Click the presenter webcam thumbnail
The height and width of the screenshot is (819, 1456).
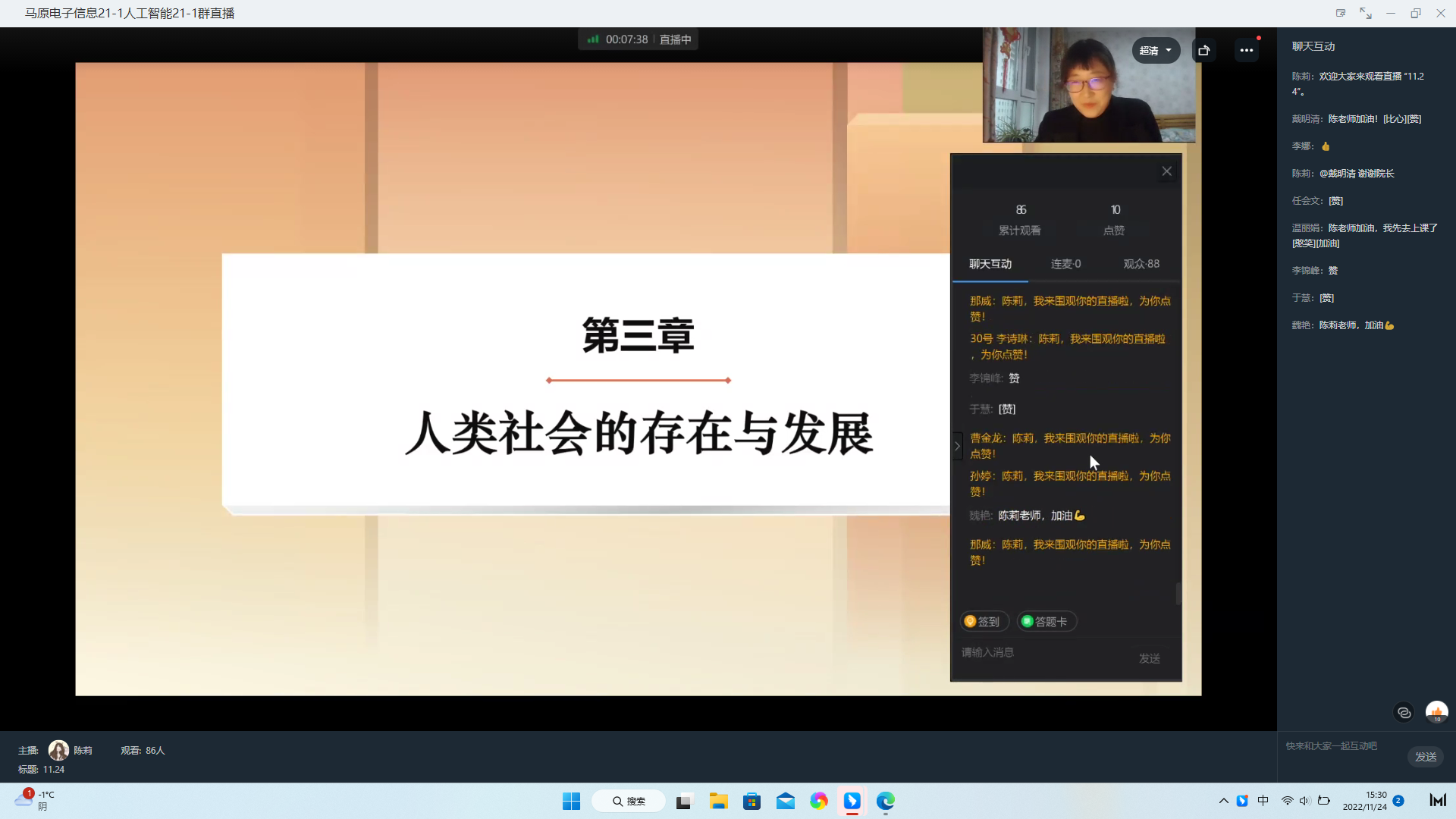[1088, 85]
